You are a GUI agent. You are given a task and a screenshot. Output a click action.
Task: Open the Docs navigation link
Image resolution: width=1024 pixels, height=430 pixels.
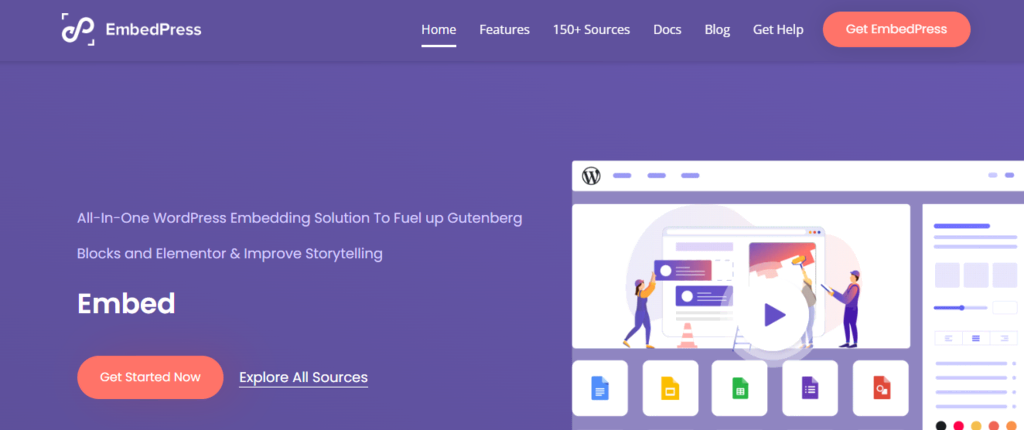pos(667,30)
